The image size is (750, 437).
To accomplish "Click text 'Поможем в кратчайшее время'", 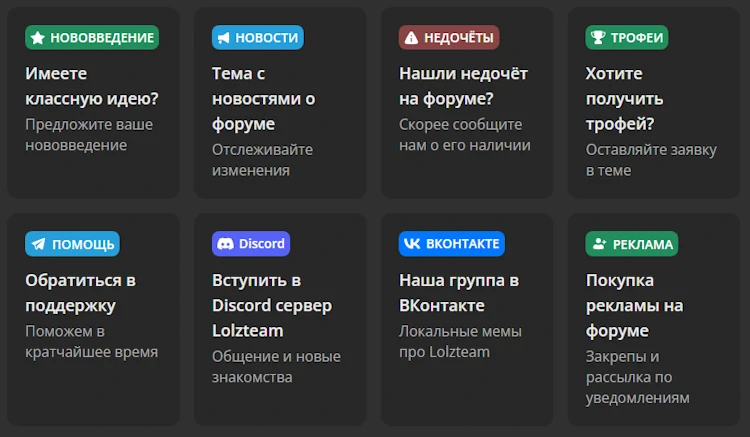I will point(91,341).
